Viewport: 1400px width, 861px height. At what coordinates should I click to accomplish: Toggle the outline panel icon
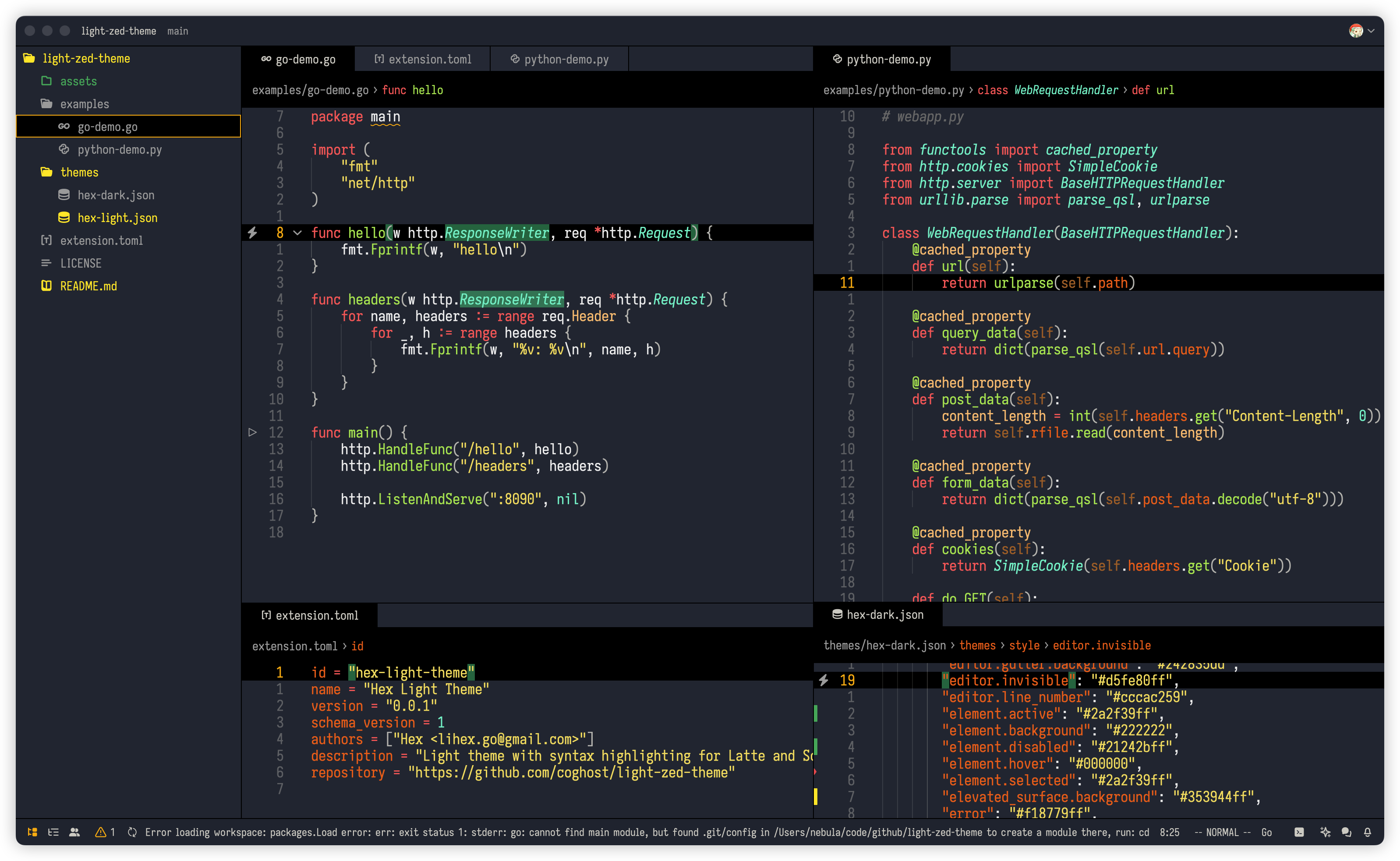[x=53, y=832]
